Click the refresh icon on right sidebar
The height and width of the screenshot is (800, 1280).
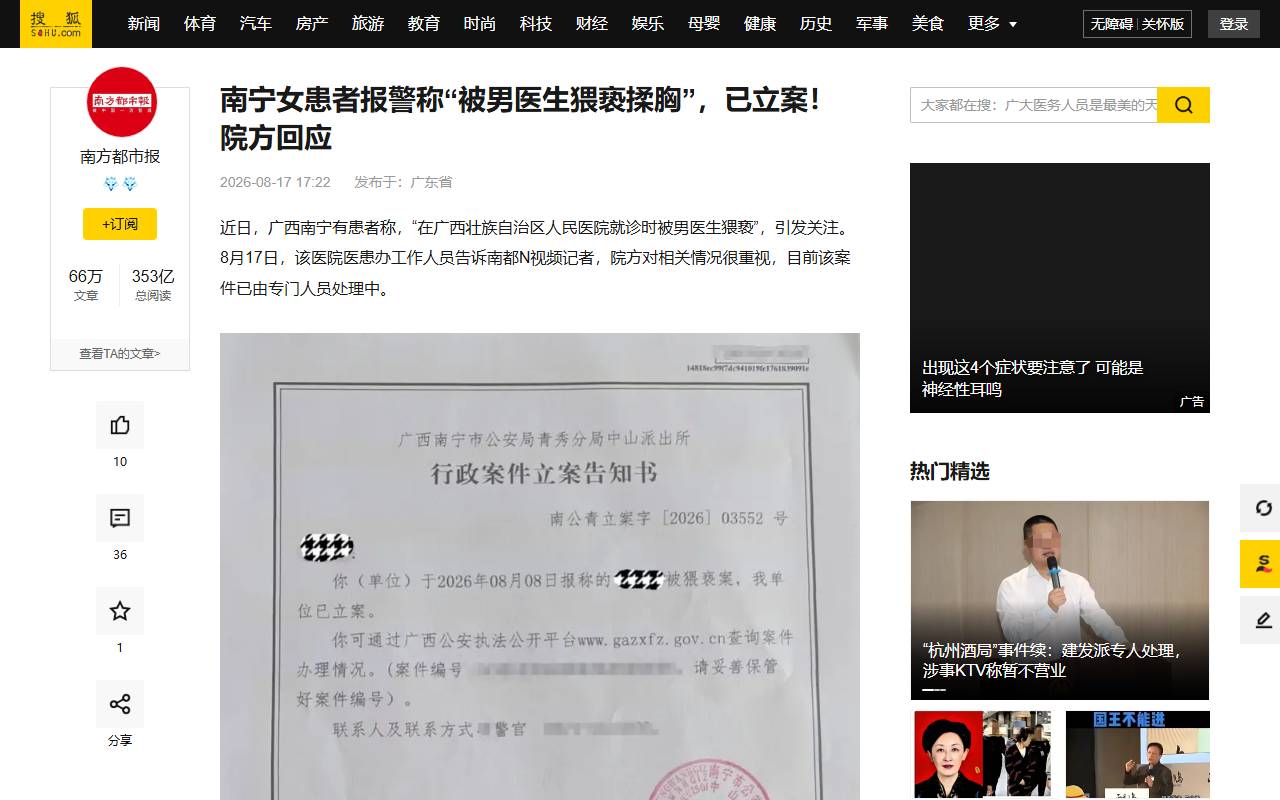[1264, 508]
